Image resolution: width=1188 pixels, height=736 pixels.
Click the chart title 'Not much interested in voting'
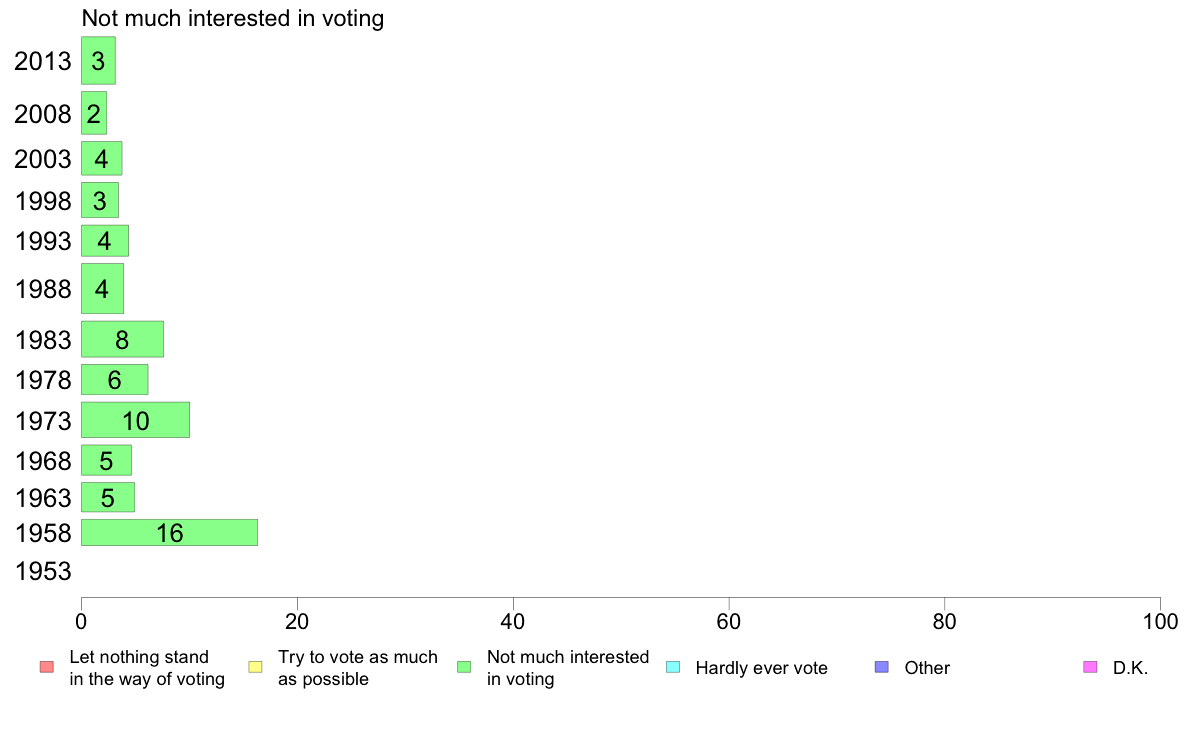point(233,18)
